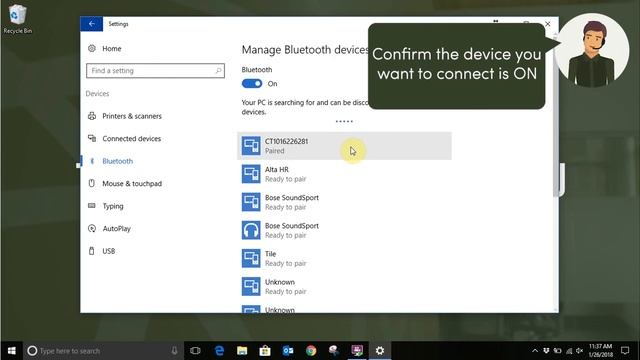The height and width of the screenshot is (360, 640).
Task: Click the mouse icon beside Mouse & touchpad
Action: (92, 183)
